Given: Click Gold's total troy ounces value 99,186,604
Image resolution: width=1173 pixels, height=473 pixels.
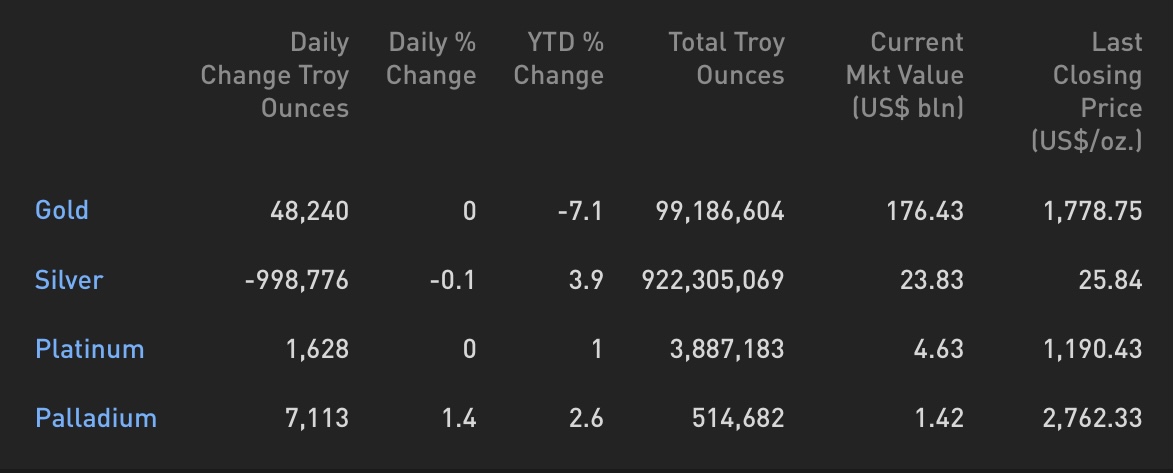Looking at the screenshot, I should coord(720,211).
